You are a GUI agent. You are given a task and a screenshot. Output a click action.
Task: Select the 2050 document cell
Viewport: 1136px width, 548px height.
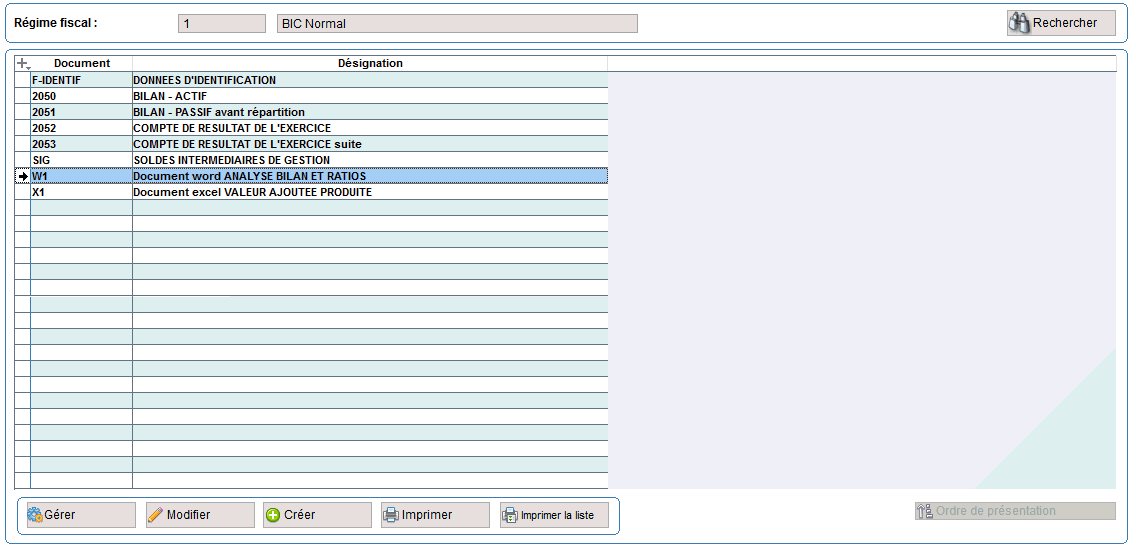[x=81, y=96]
